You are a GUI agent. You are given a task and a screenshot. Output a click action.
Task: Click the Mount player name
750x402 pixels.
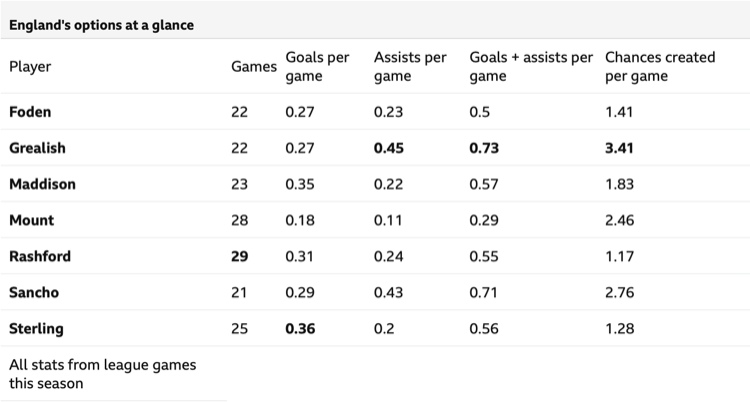pos(32,220)
